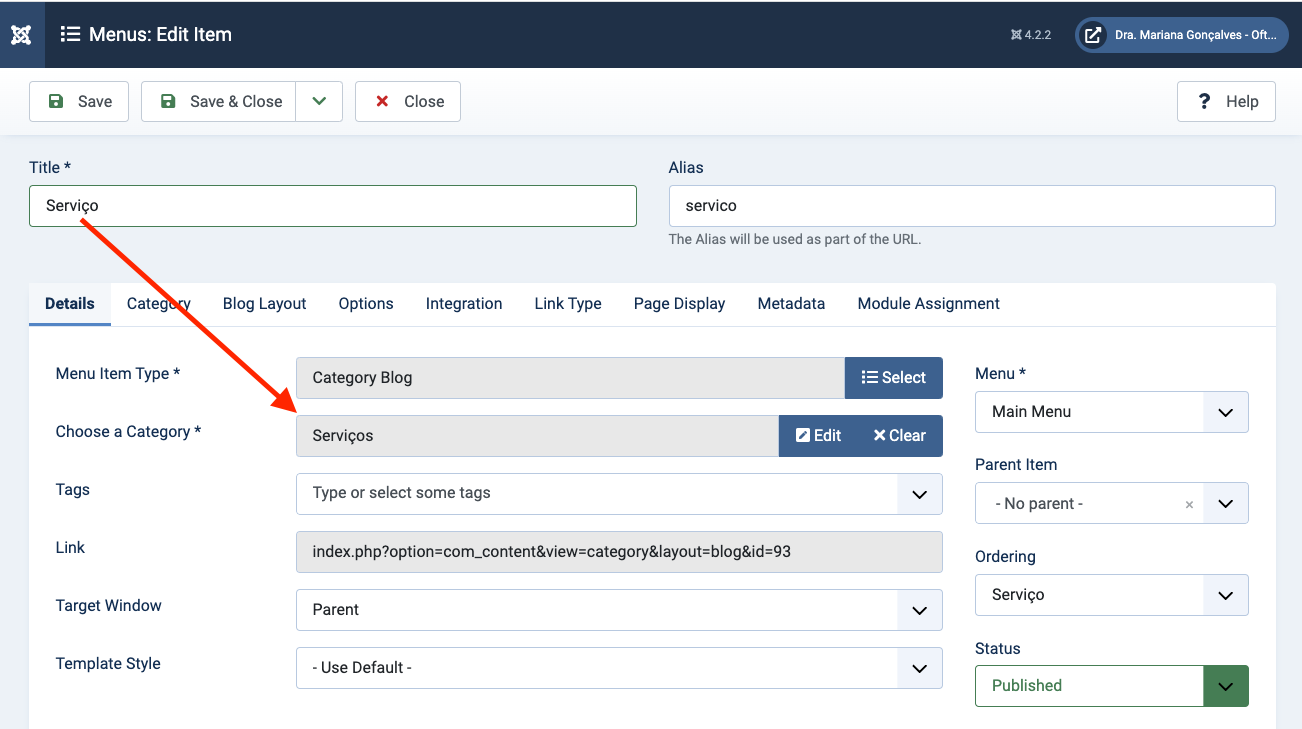Screen dimensions: 1302x729
Task: Remove the No parent selection
Action: point(1189,505)
